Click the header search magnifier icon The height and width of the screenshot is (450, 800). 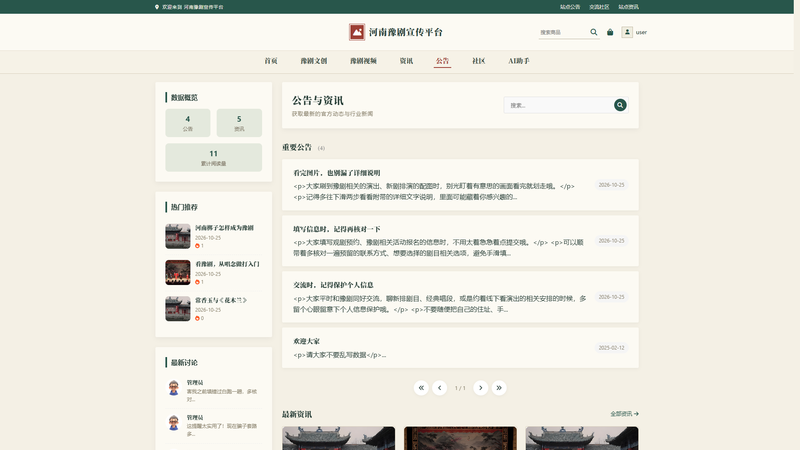(x=593, y=32)
